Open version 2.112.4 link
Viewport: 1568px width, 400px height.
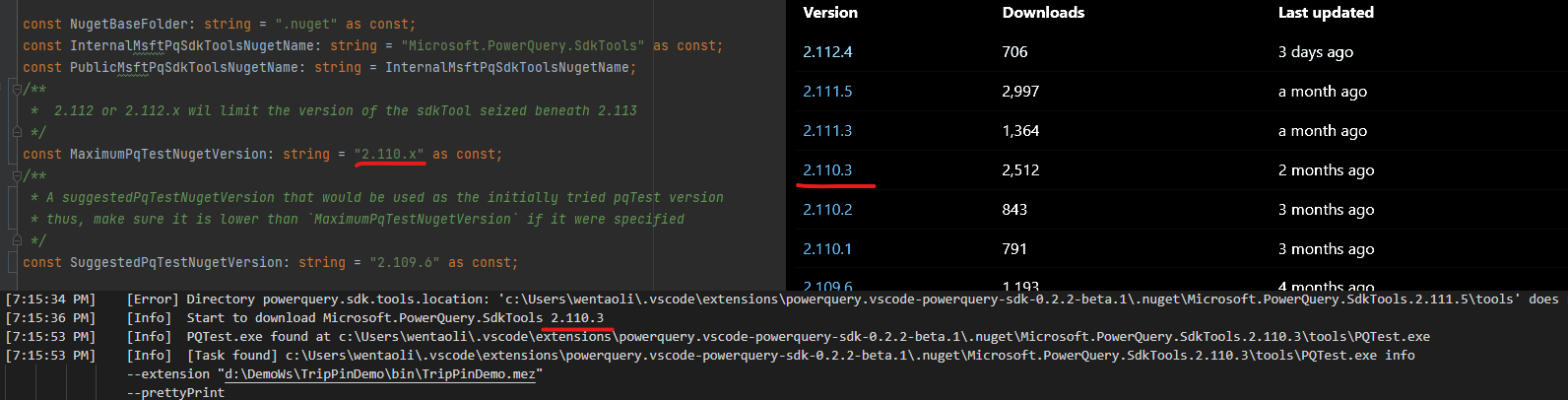tap(827, 52)
